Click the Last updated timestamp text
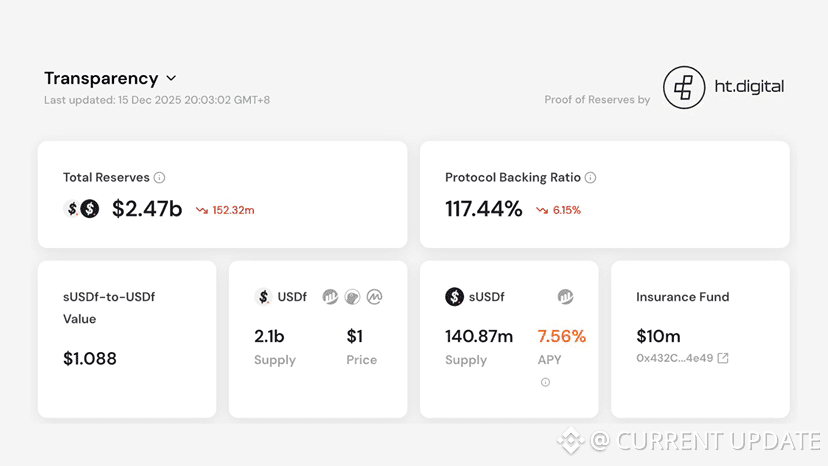This screenshot has width=828, height=466. pos(157,100)
